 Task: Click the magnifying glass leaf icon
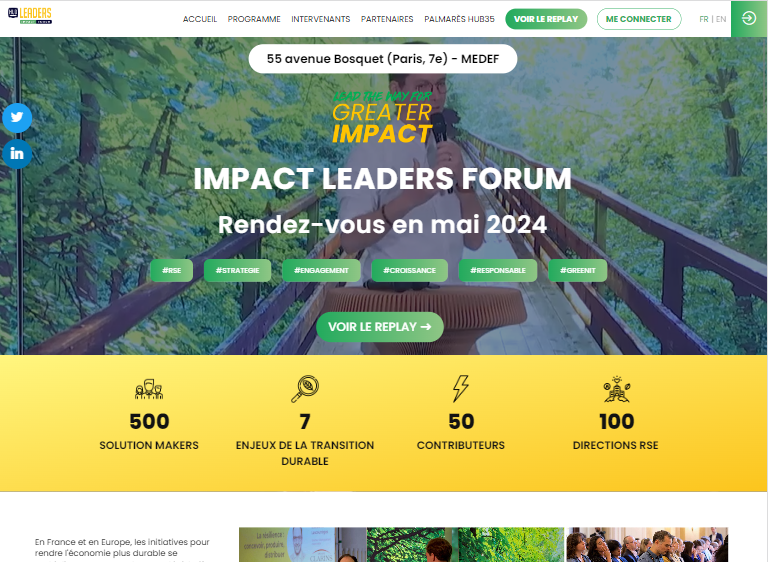305,389
